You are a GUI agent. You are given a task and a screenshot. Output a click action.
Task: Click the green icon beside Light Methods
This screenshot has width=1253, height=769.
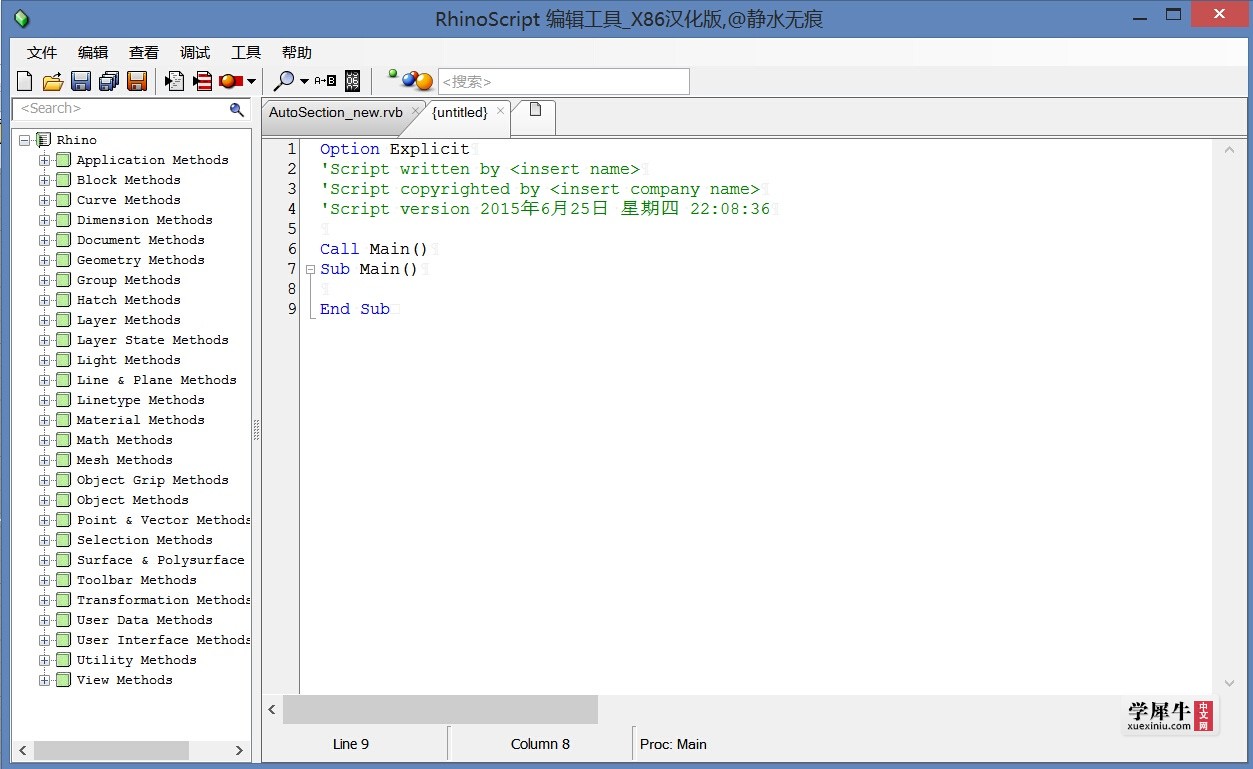63,360
